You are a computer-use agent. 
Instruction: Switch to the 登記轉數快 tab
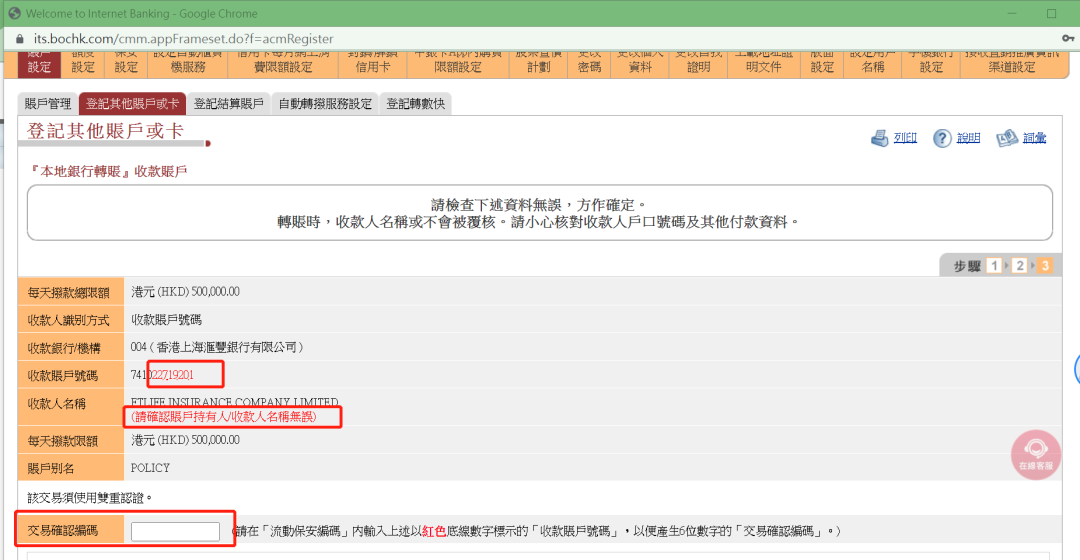pos(415,104)
